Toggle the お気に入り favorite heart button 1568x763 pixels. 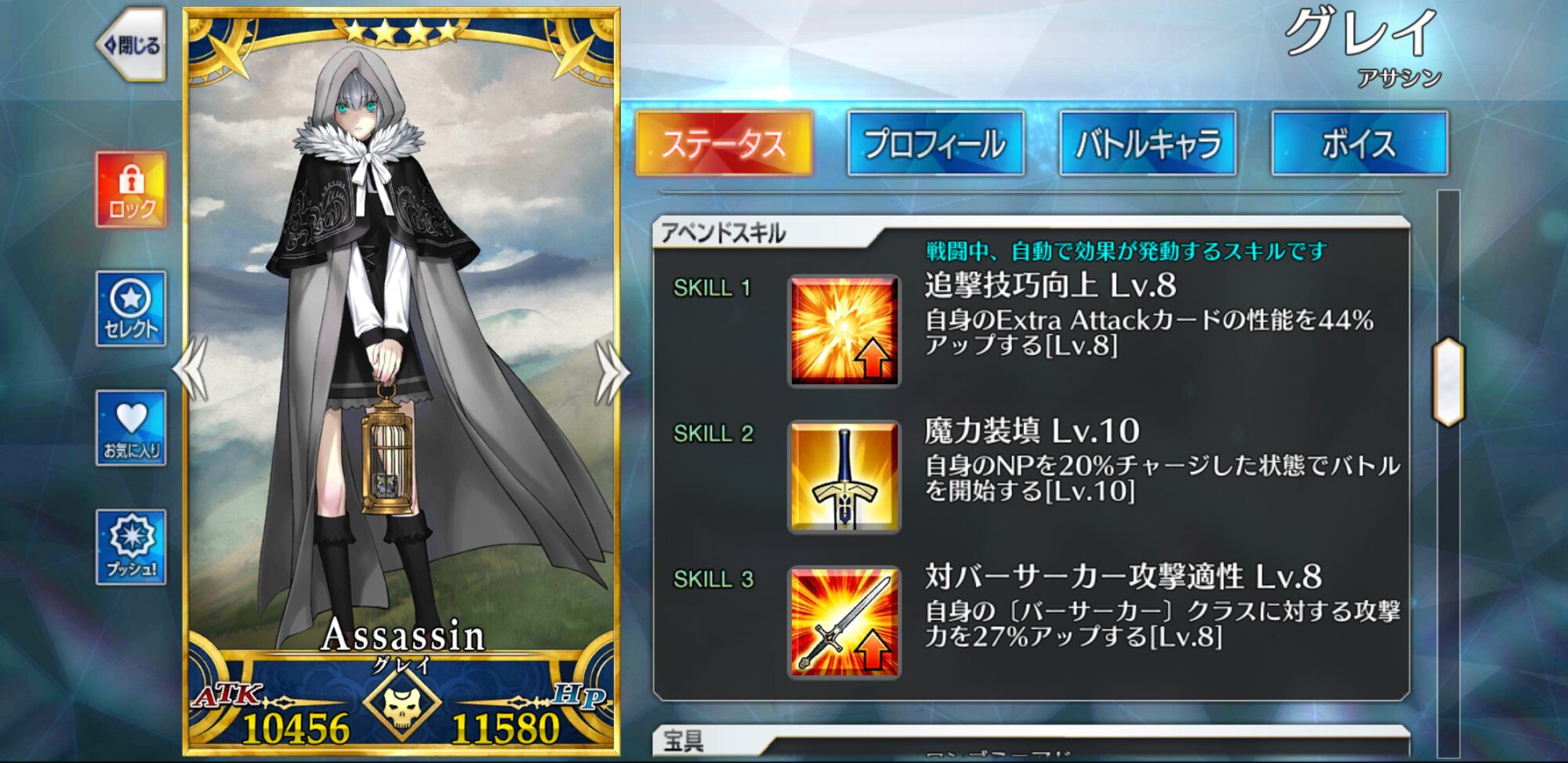tap(131, 428)
